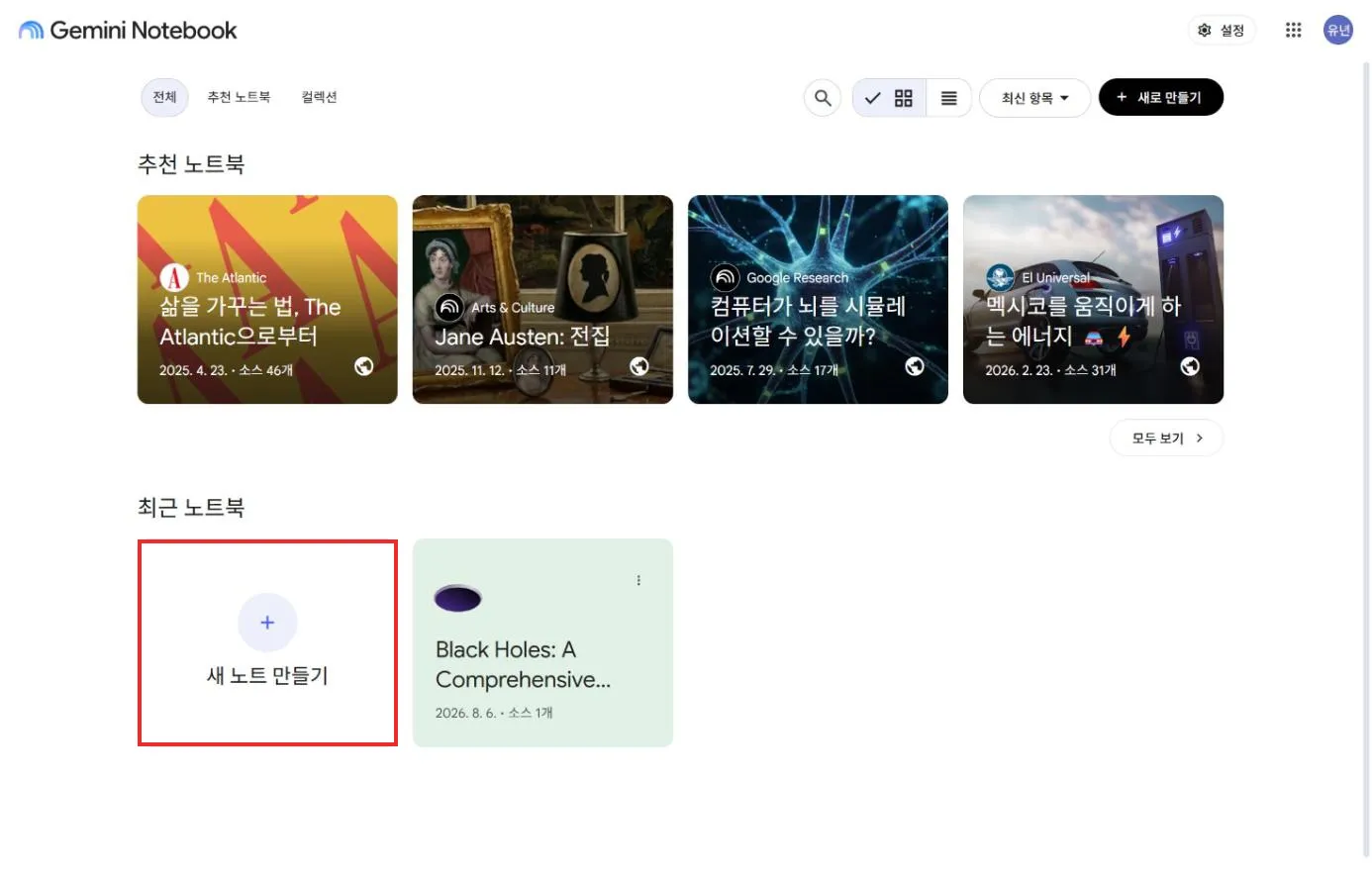This screenshot has width=1372, height=878.
Task: Open the Jane Austen: 전집 notebook thumbnail
Action: coord(542,299)
